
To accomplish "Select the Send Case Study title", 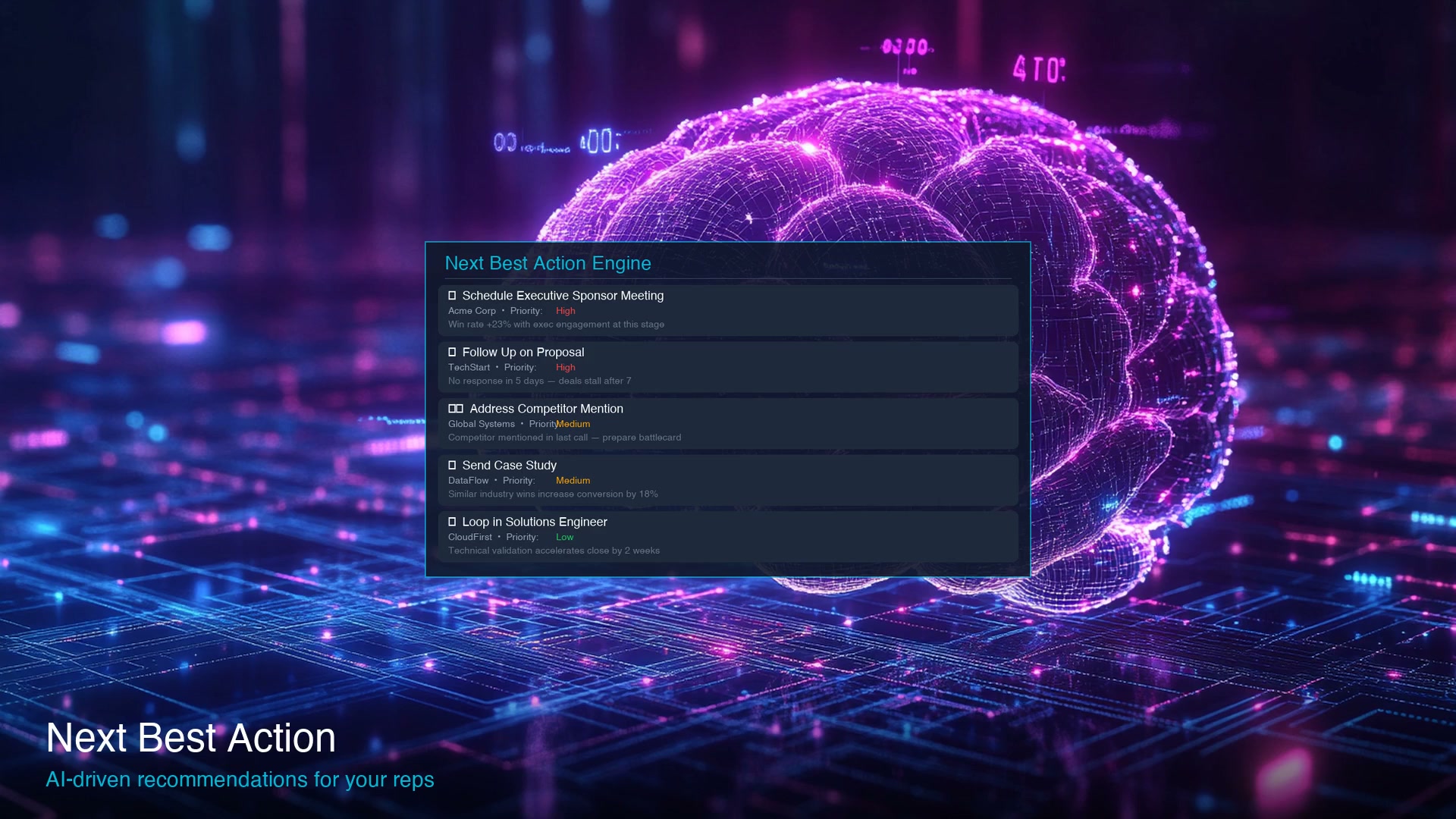I will coord(509,465).
